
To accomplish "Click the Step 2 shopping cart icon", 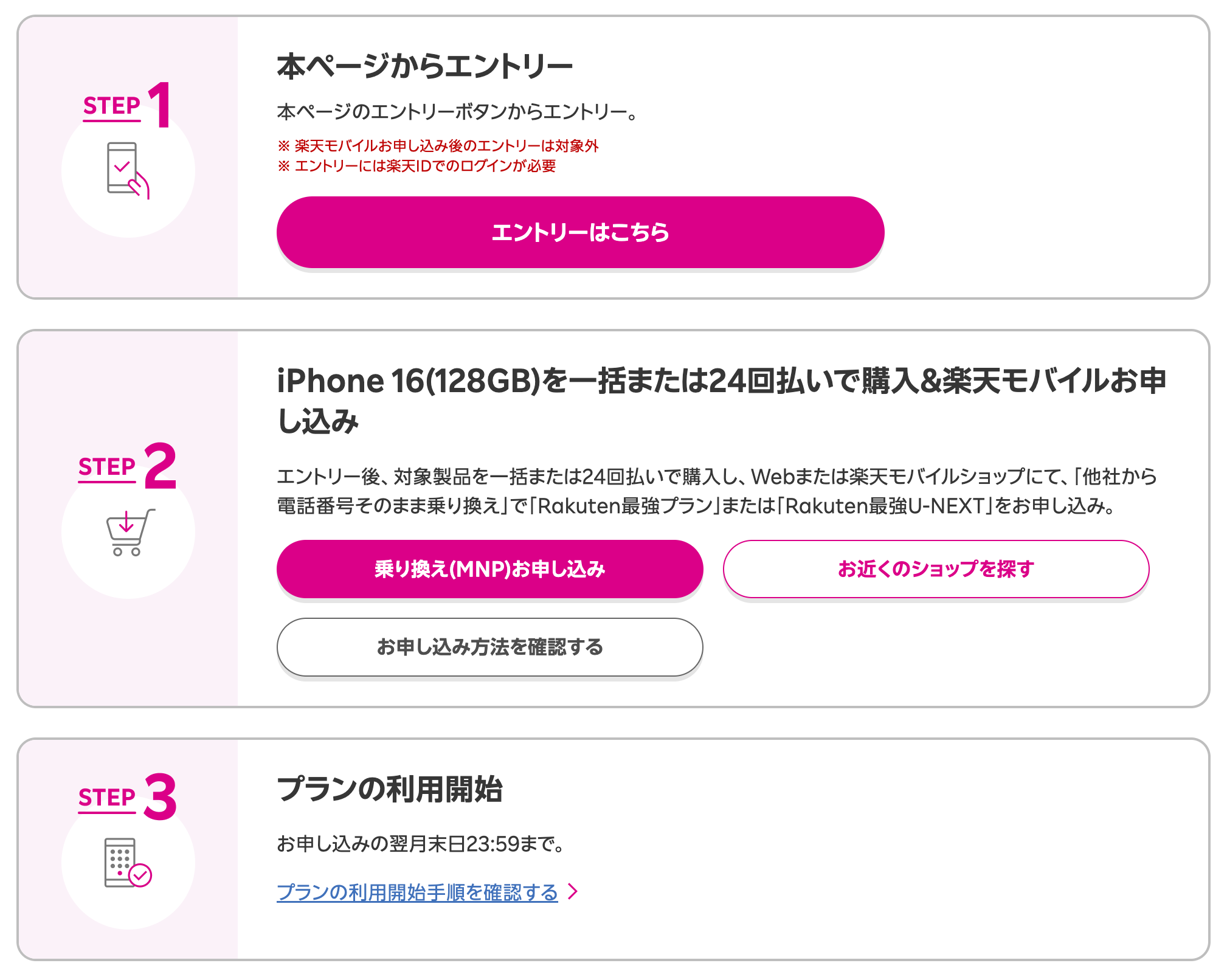I will (129, 533).
